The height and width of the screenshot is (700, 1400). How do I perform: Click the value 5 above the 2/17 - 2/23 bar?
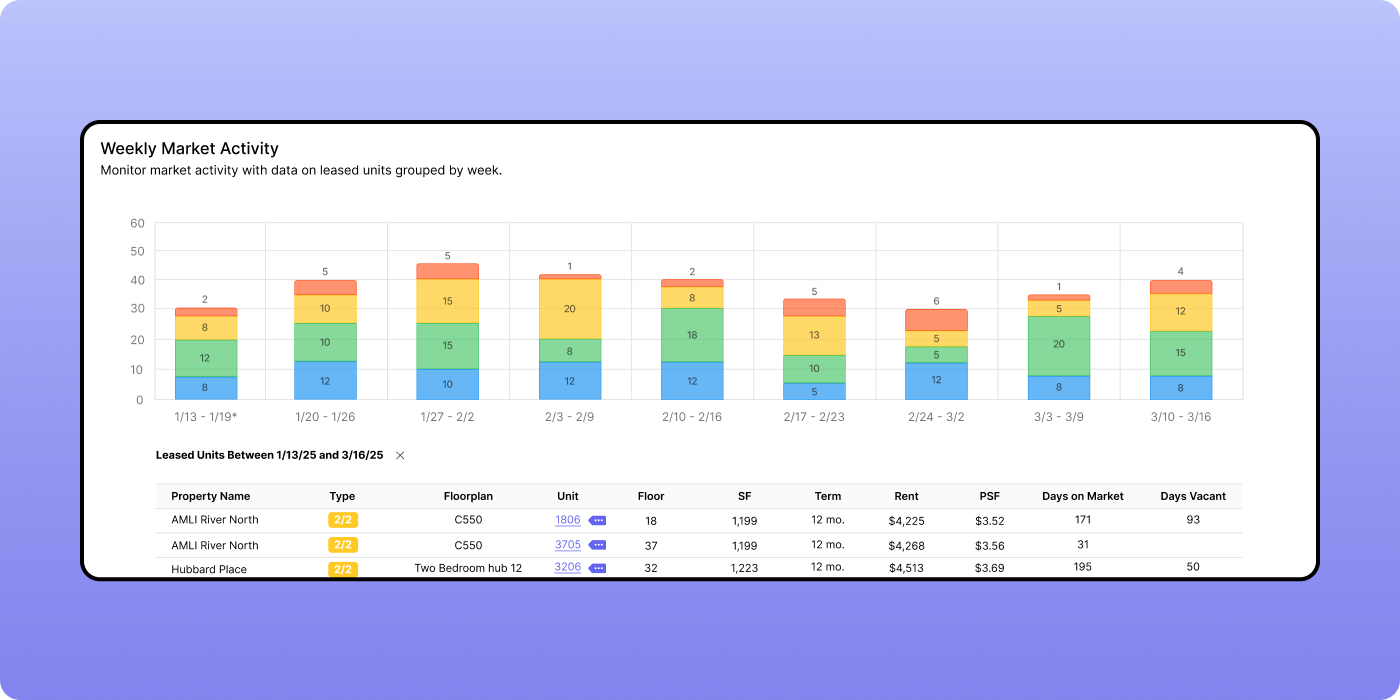pos(814,289)
